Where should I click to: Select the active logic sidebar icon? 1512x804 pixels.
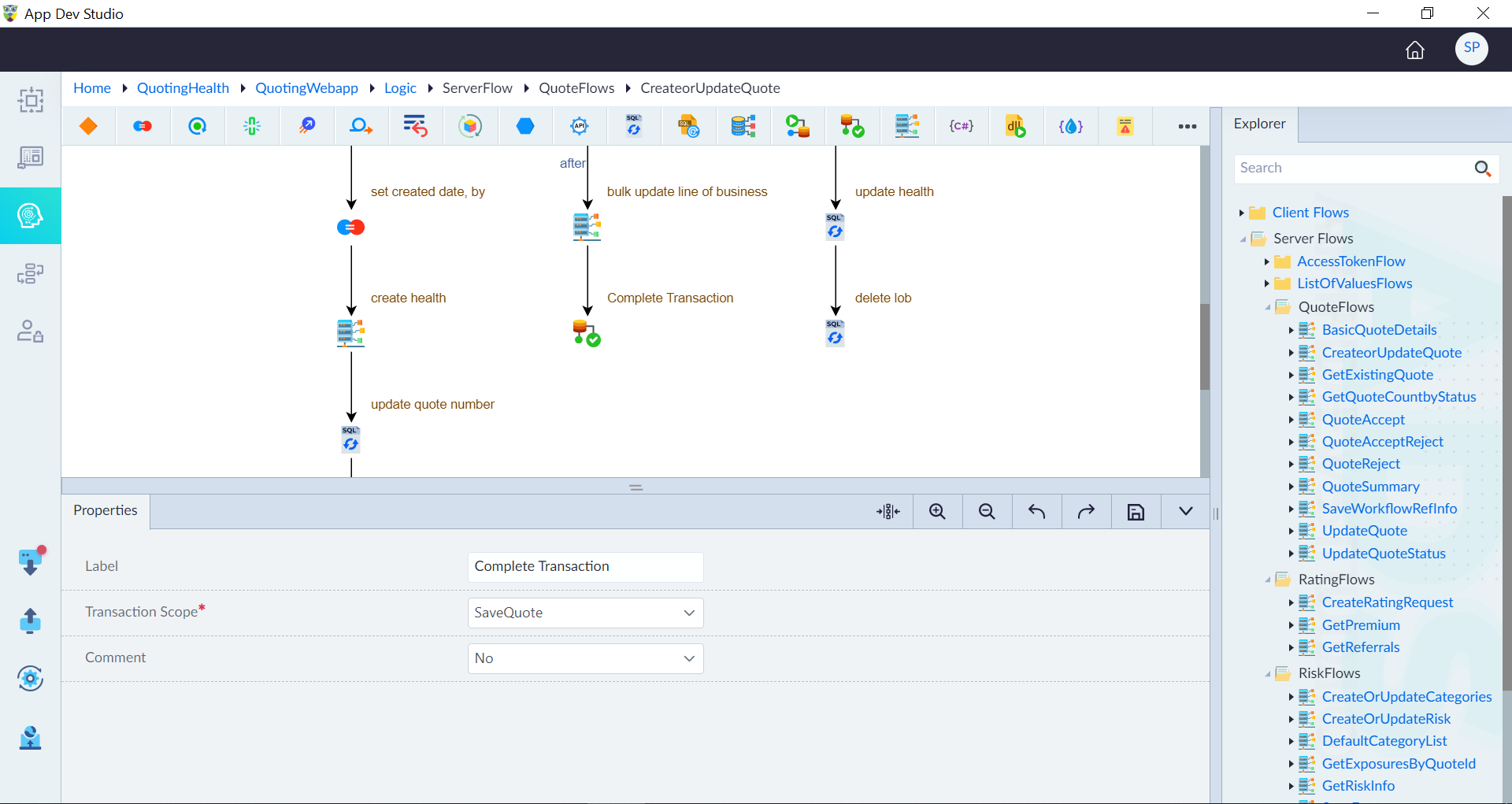coord(30,216)
